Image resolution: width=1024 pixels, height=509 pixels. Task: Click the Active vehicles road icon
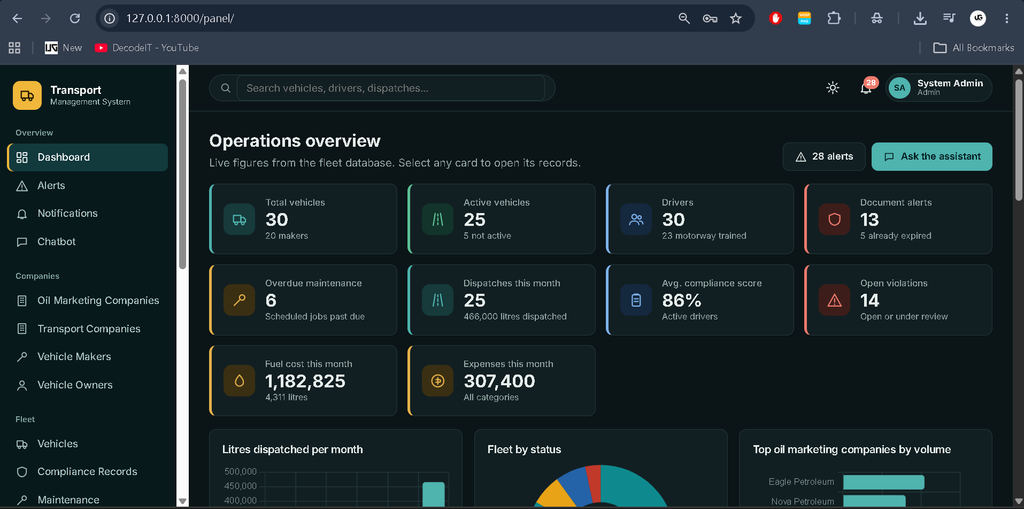(x=438, y=220)
